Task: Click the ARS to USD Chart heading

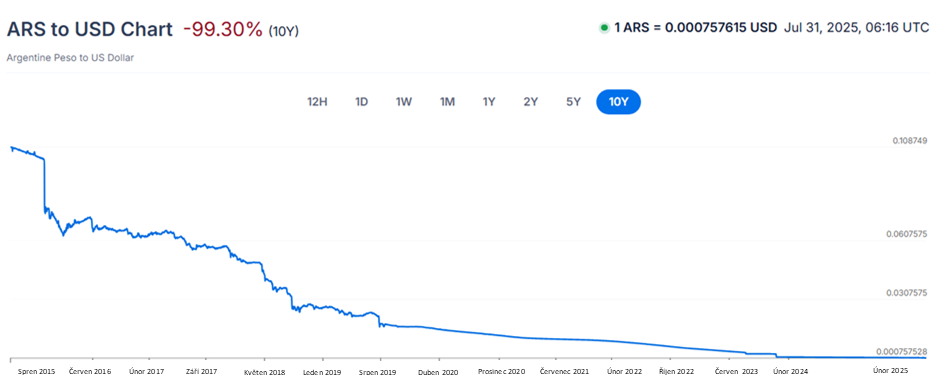Action: coord(90,29)
